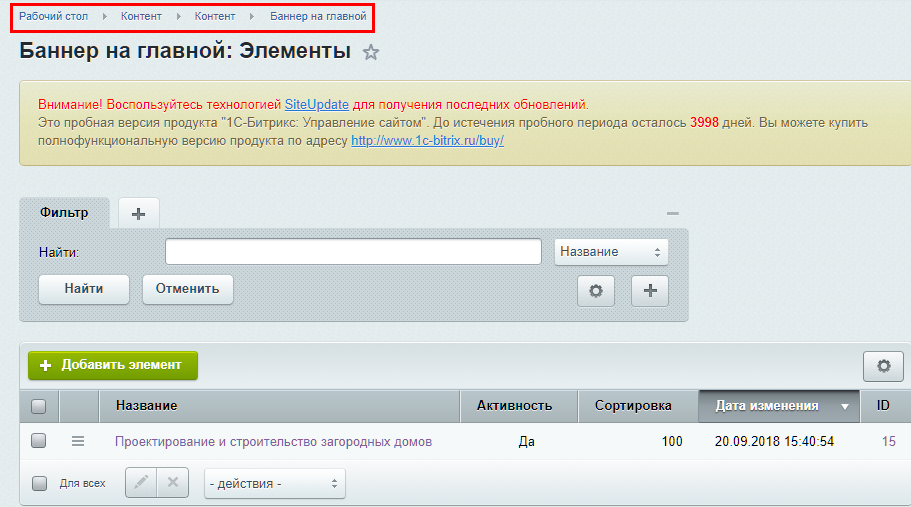Screen dimensions: 911x507
Task: Open filter settings gear icon
Action: click(x=596, y=290)
